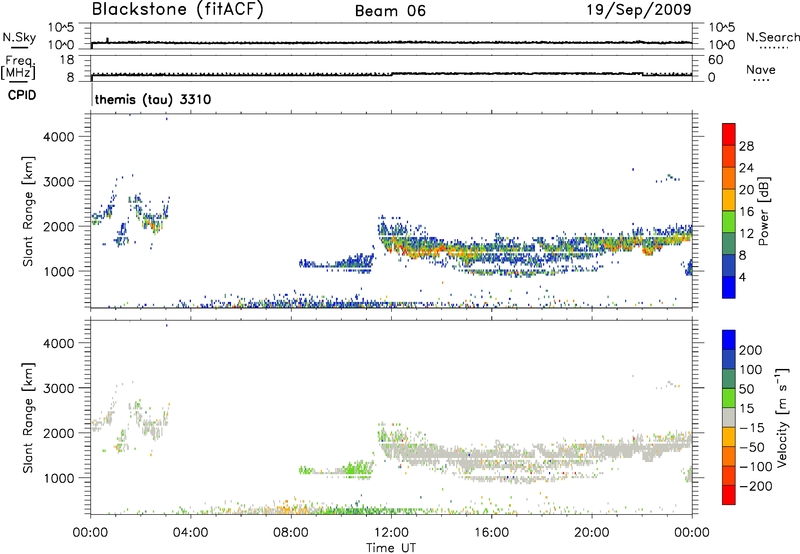Click 'Slant Range [km]' label of Velocity panel
This screenshot has height=554, width=800.
point(28,418)
